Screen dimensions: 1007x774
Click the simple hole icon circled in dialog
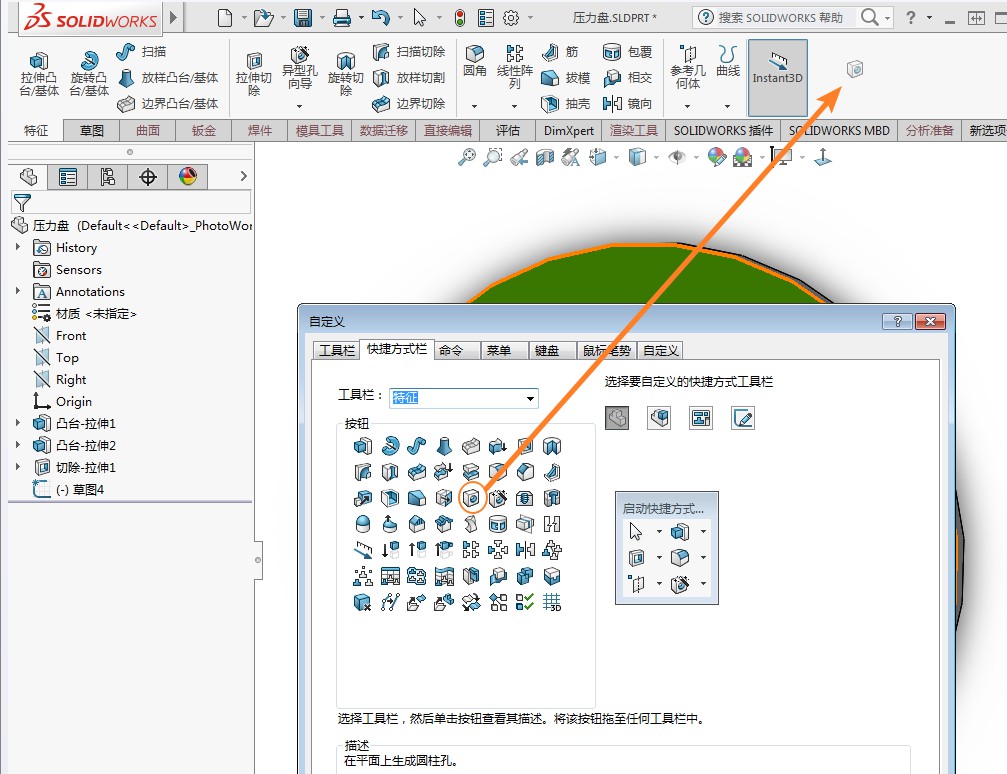[471, 498]
